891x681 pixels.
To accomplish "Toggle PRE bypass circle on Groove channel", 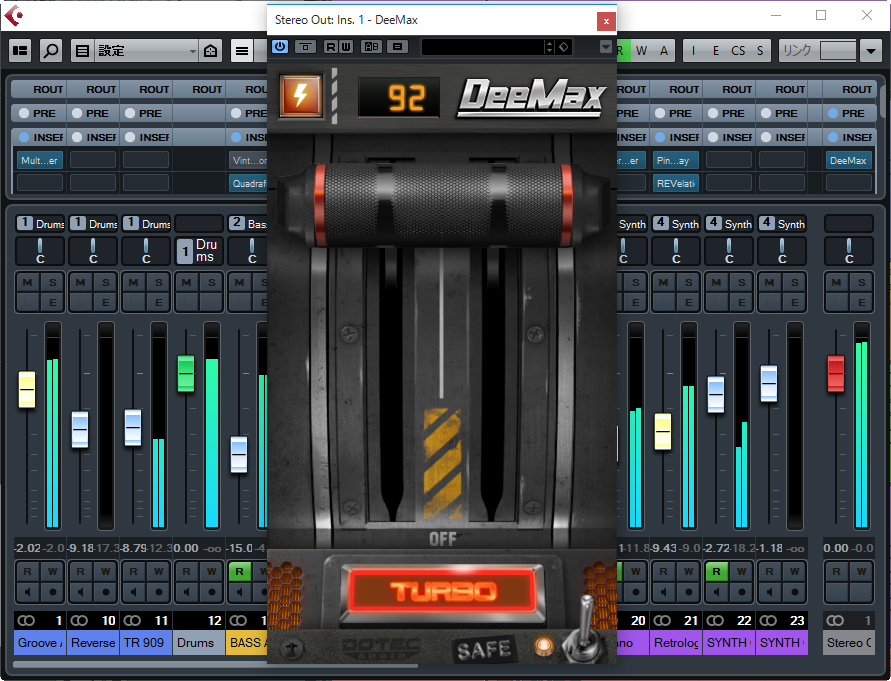I will click(x=23, y=113).
